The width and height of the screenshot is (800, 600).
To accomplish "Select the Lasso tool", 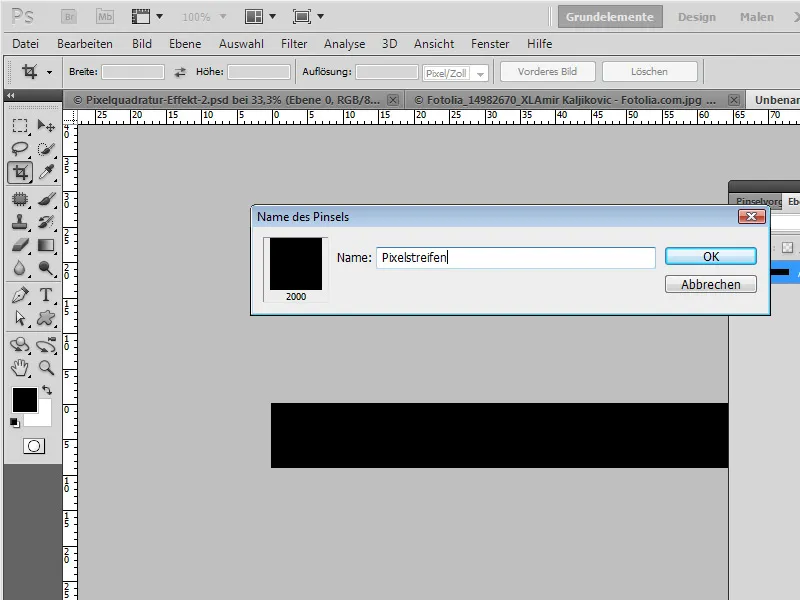I will tap(20, 149).
